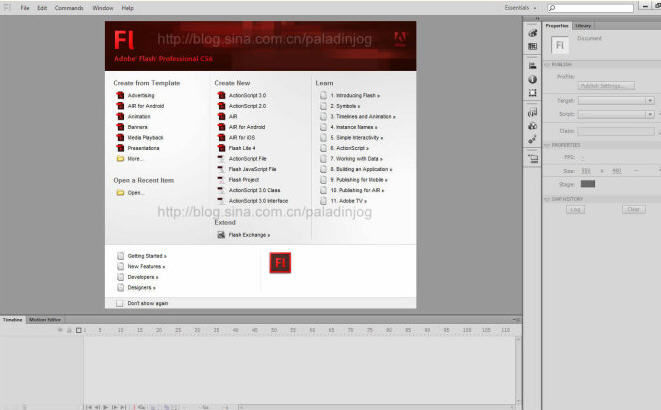
Task: Toggle show or hide all layers eye icon
Action: click(x=61, y=330)
